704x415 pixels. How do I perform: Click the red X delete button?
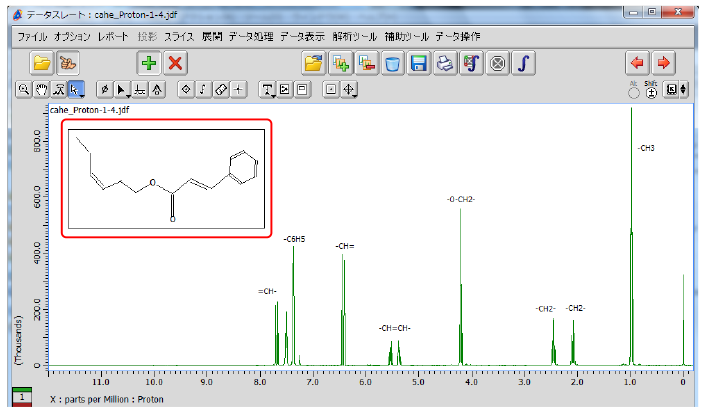click(175, 63)
